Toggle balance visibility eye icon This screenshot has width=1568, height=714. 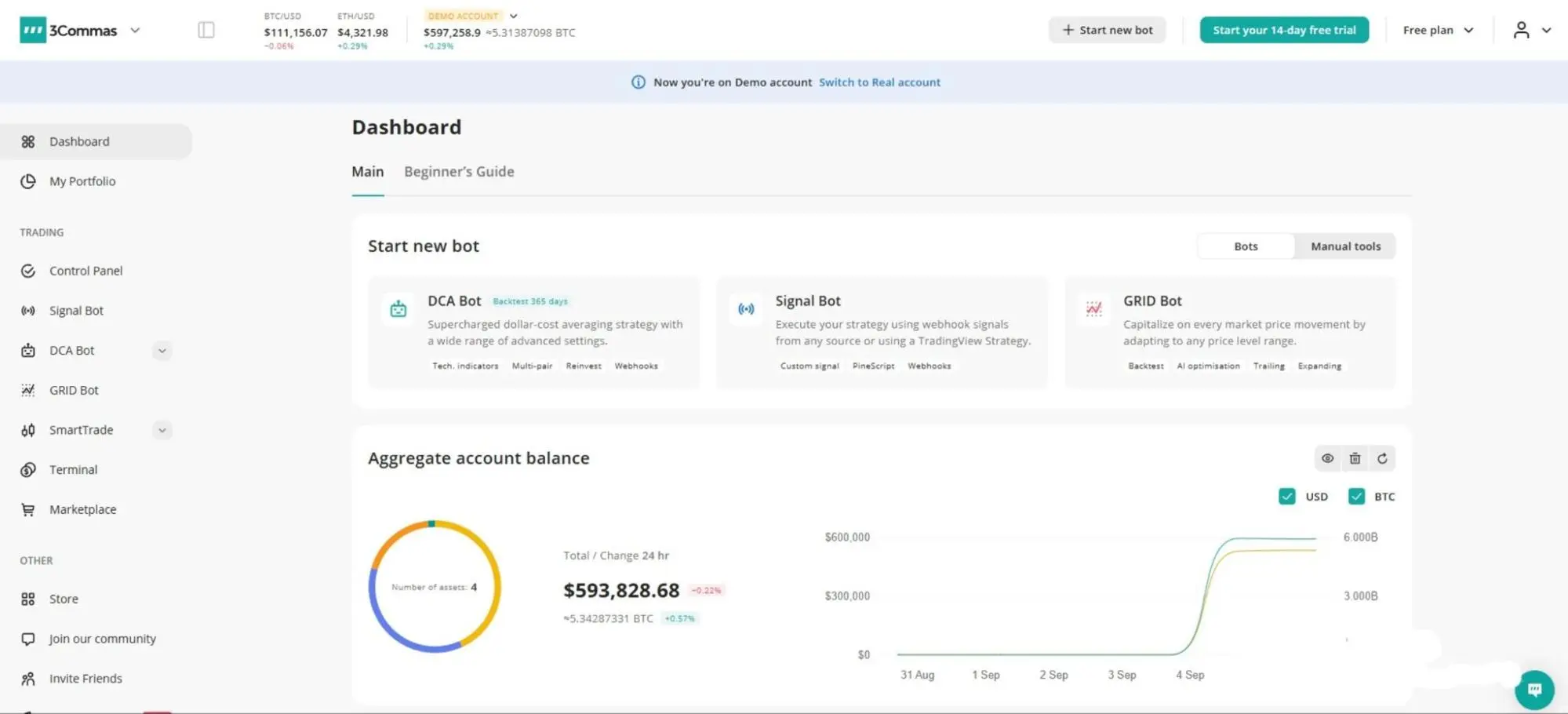click(x=1327, y=459)
